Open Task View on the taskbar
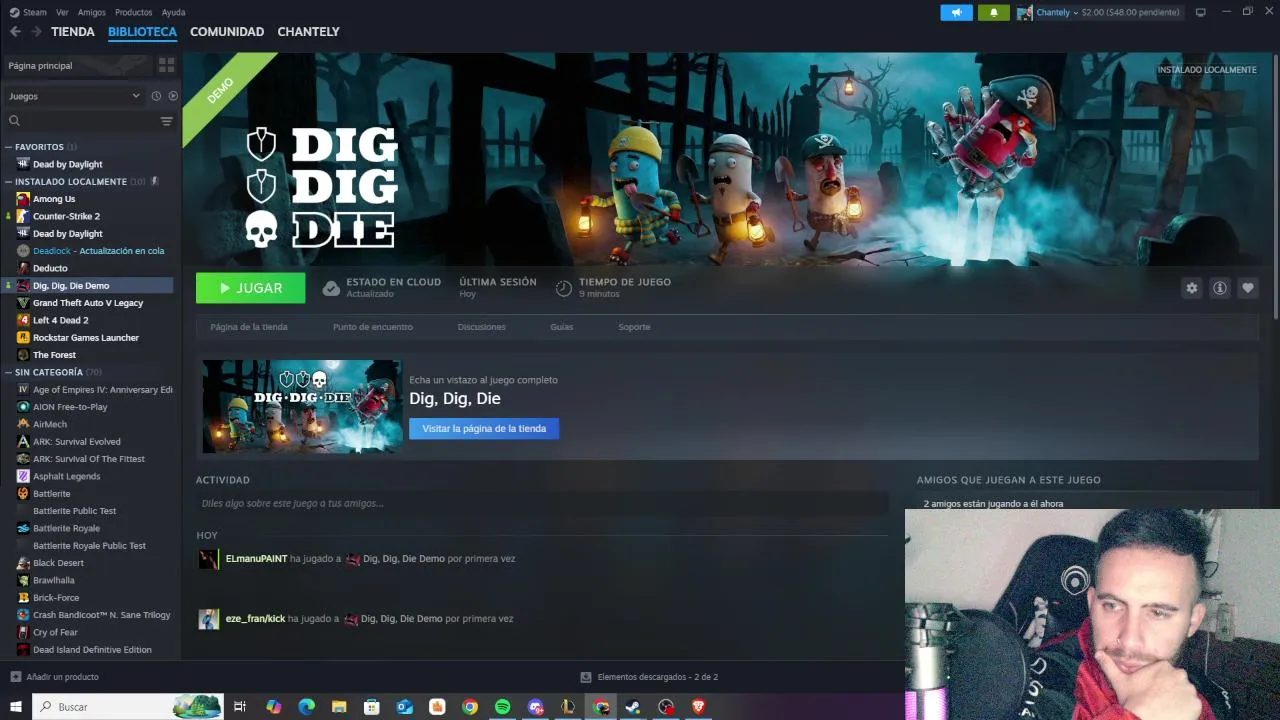The height and width of the screenshot is (720, 1280). click(240, 707)
